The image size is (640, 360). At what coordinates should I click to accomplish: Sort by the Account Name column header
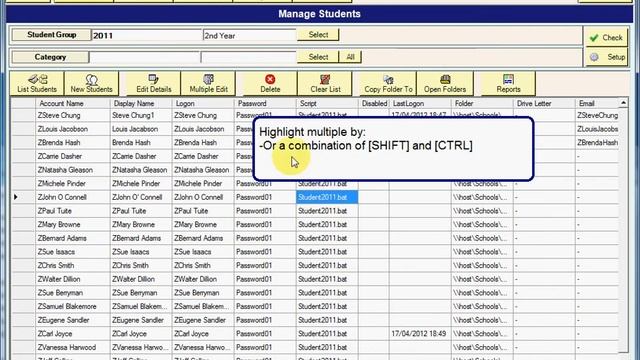[x=73, y=104]
